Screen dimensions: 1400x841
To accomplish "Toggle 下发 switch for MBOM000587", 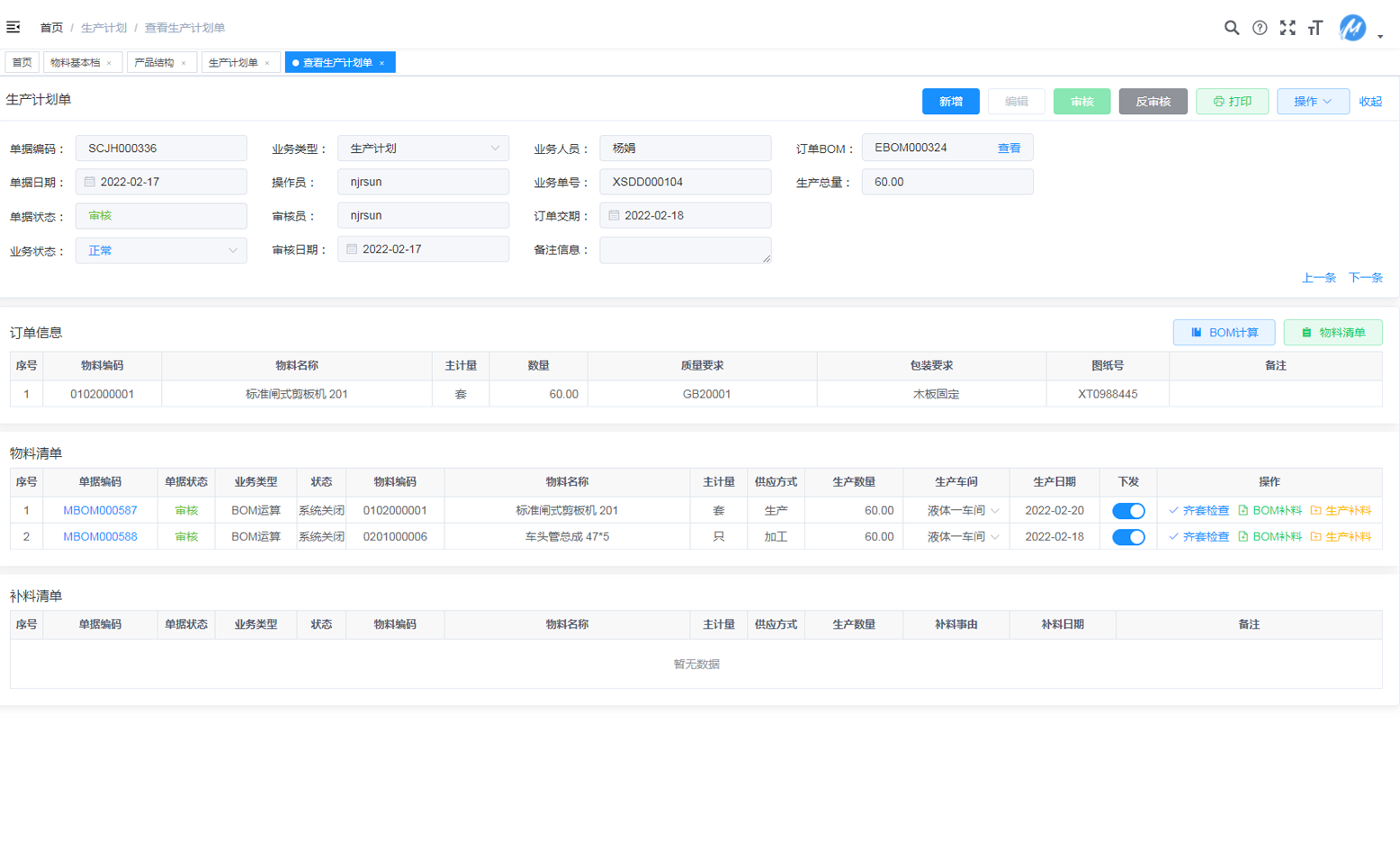I will click(1128, 511).
